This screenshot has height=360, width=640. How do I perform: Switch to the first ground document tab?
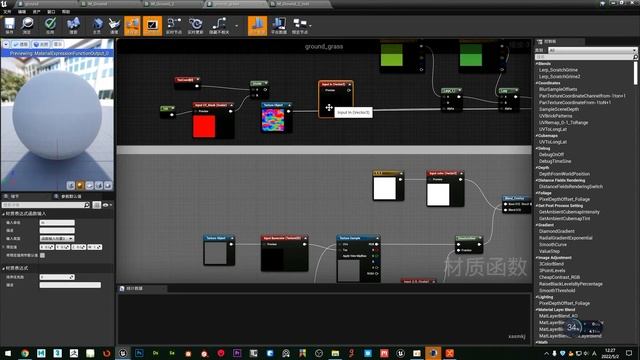(x=45, y=4)
